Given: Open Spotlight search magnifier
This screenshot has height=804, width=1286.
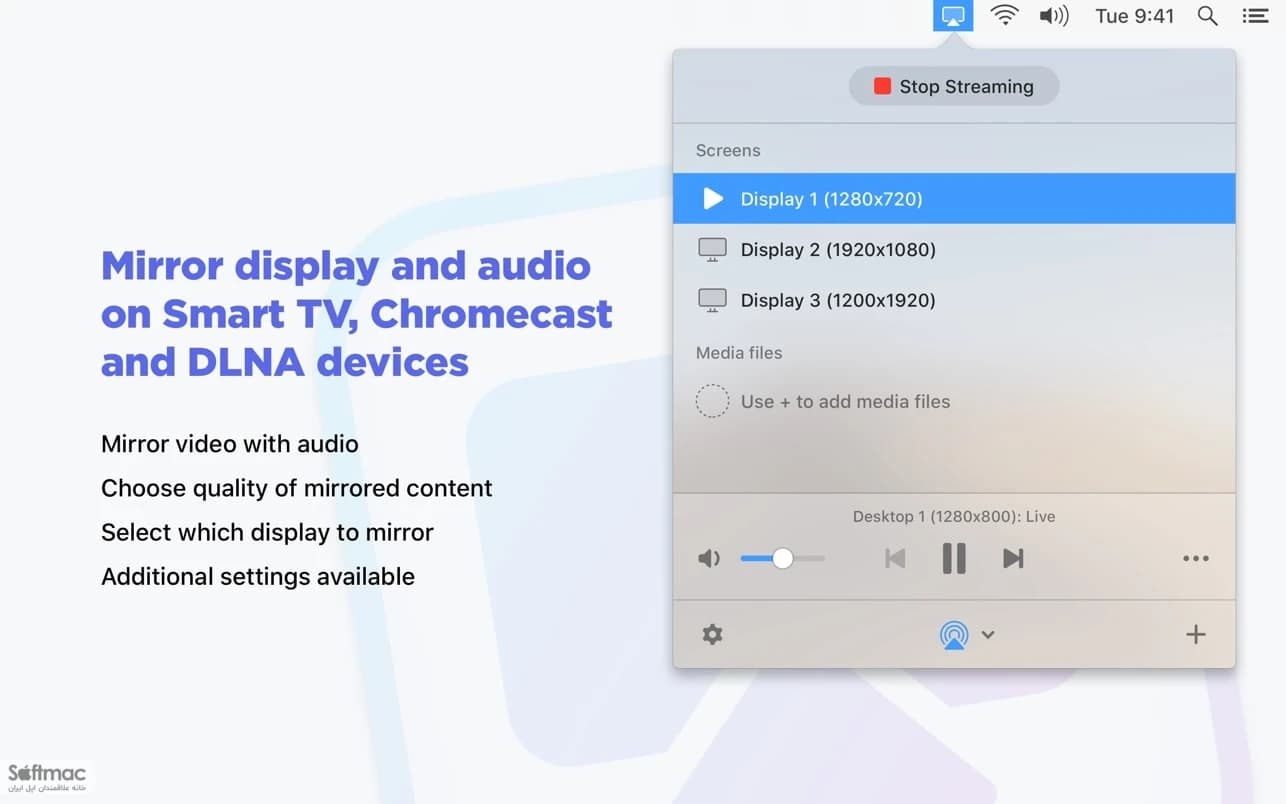Looking at the screenshot, I should point(1208,16).
